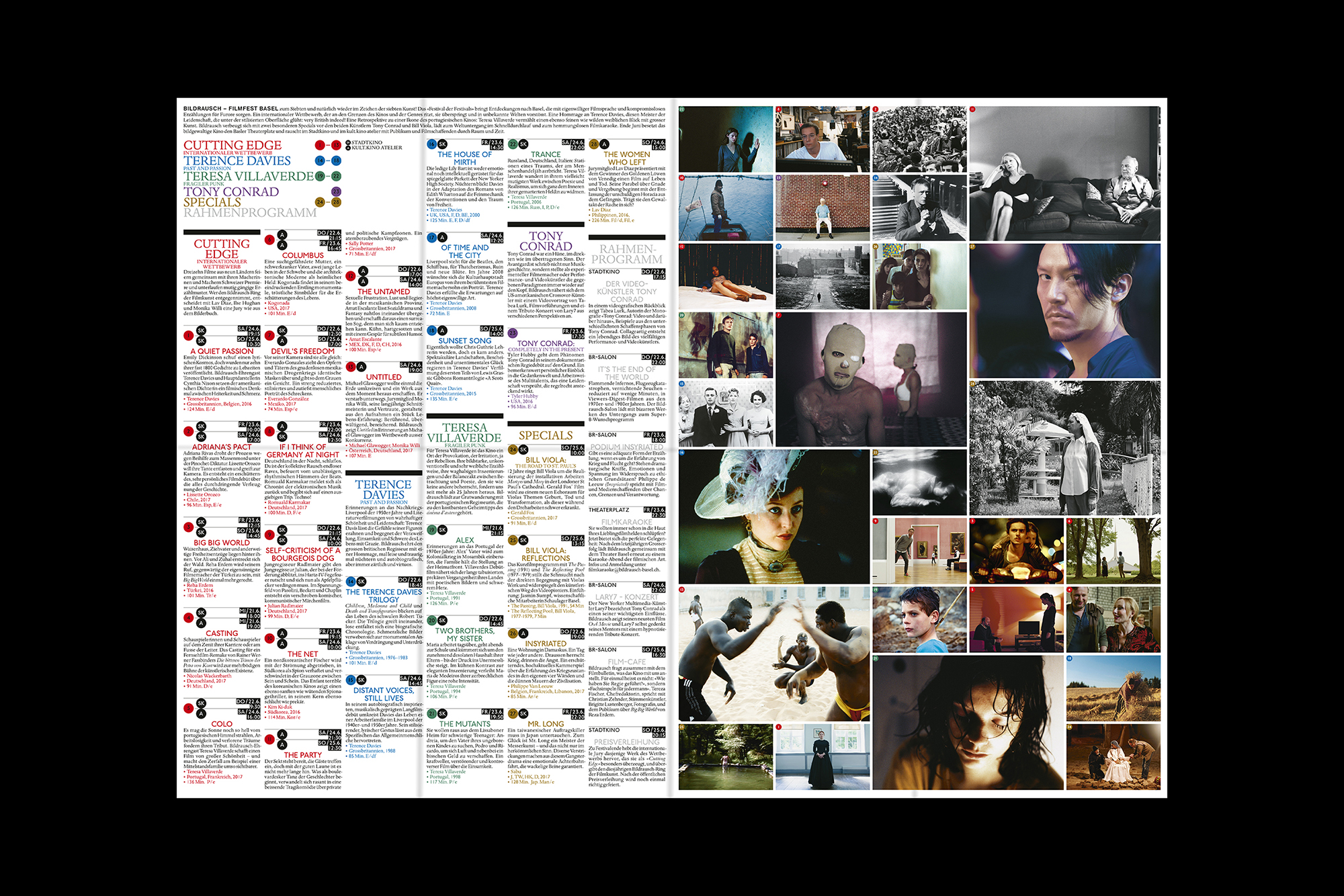Click red number 1 circle beside A Quiet Passion
This screenshot has height=896, width=1344.
click(189, 336)
